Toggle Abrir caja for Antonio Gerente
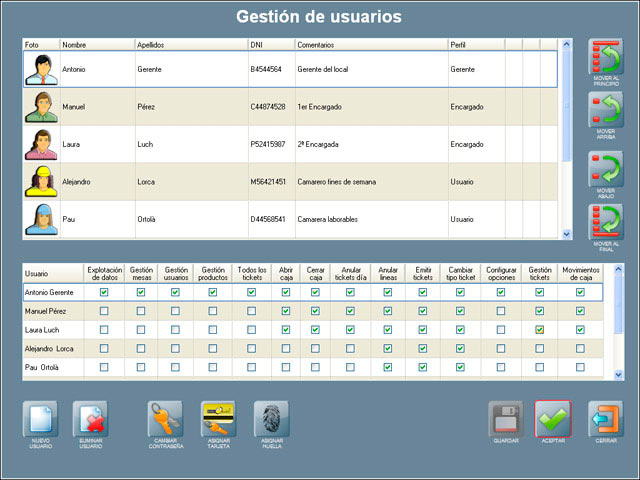The height and width of the screenshot is (480, 640). click(x=286, y=292)
